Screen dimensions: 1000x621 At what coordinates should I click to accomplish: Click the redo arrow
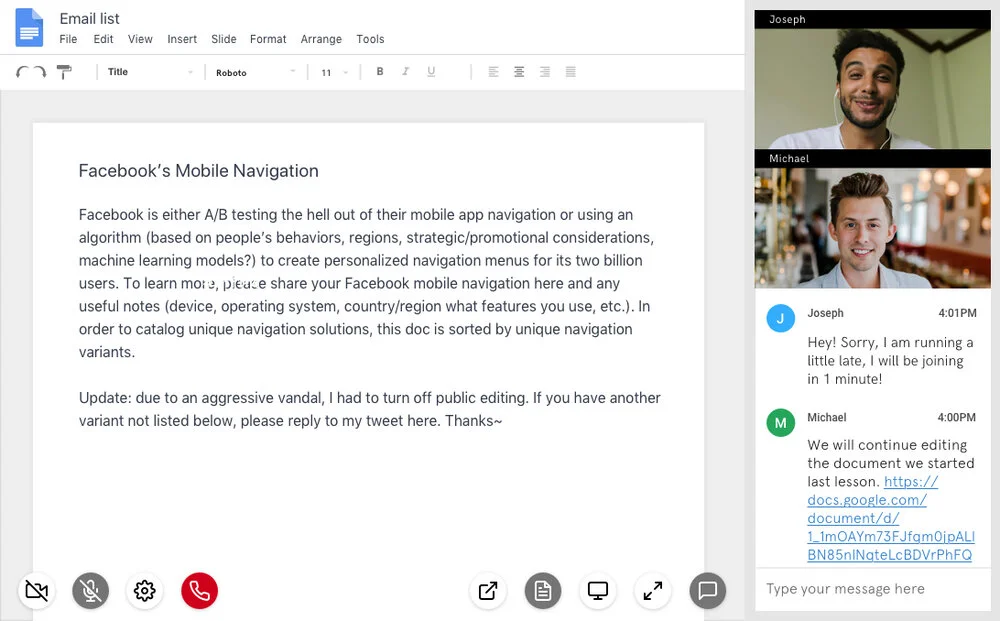coord(40,72)
